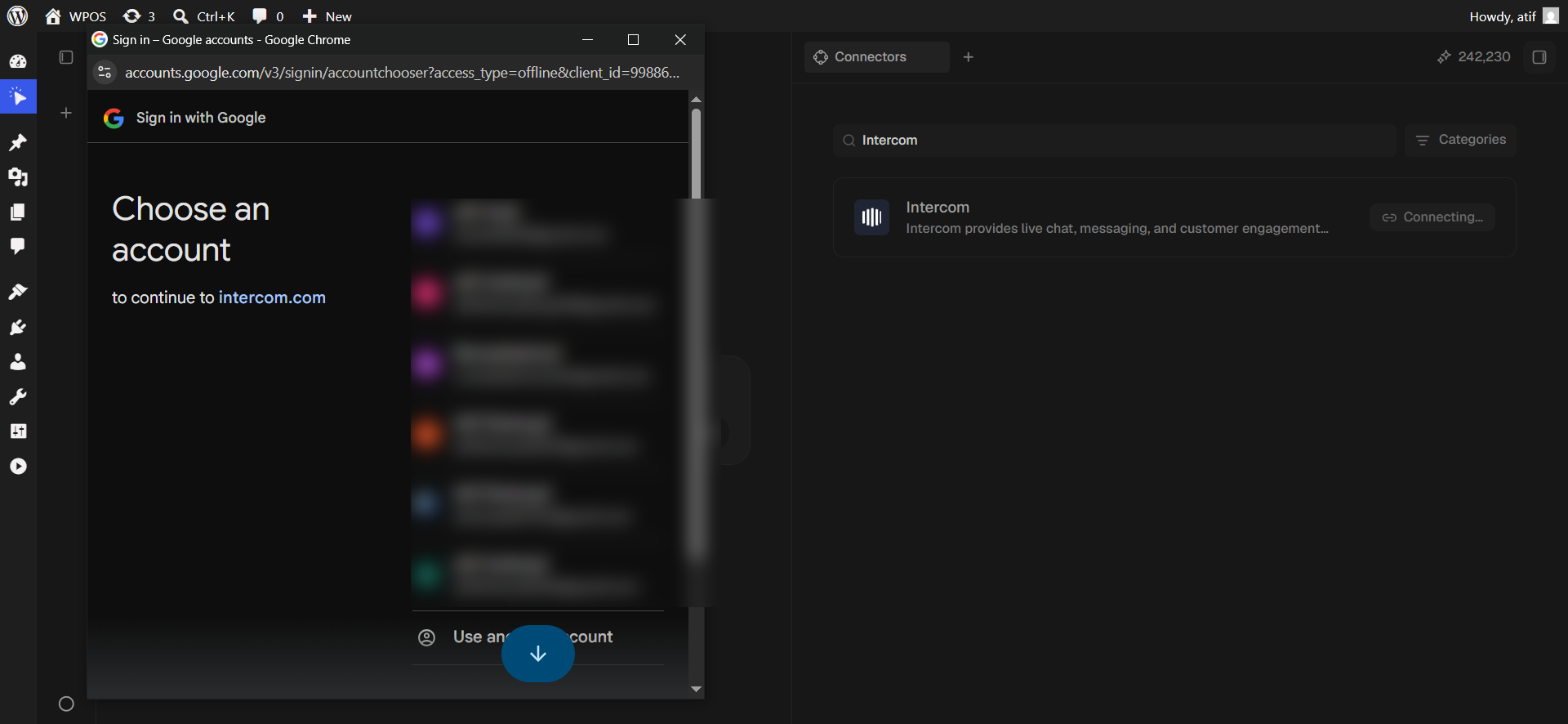
Task: Click the popup scrollbar down arrow
Action: point(696,690)
